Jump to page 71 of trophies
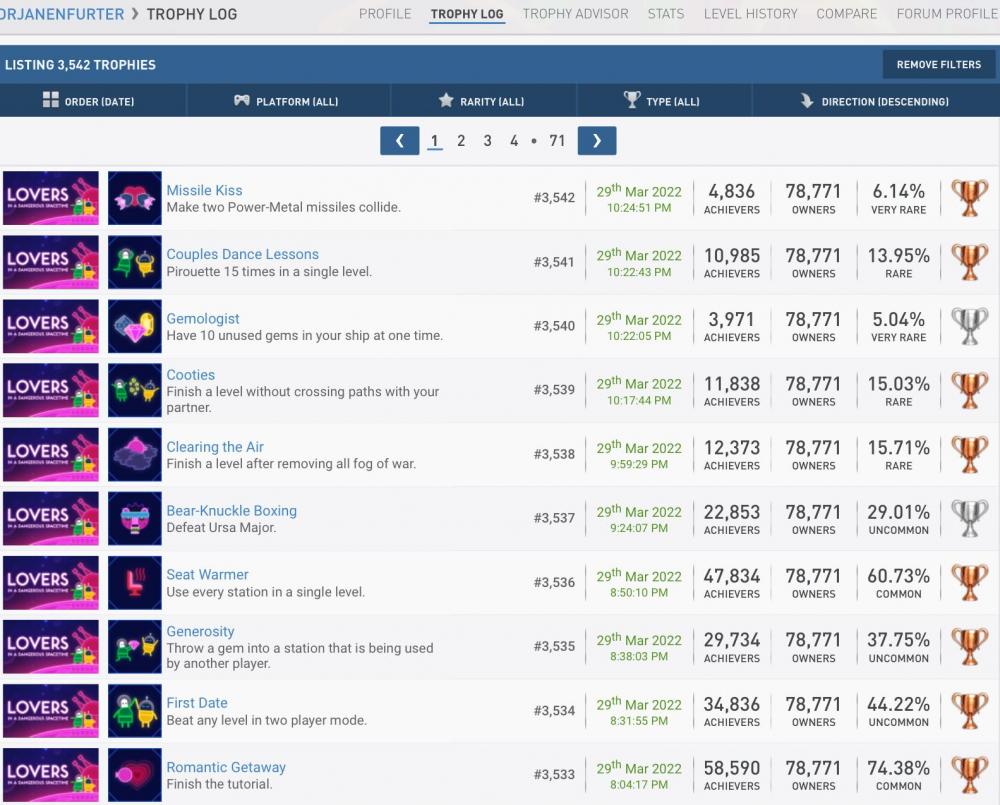This screenshot has height=805, width=1000. [x=557, y=141]
